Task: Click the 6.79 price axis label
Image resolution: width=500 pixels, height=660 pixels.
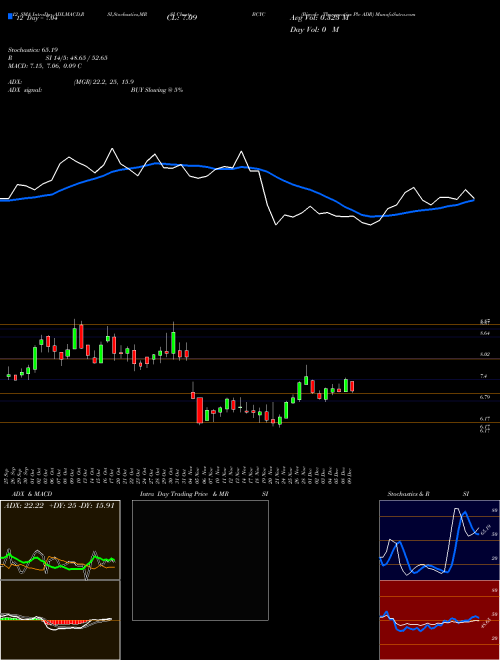Action: click(x=485, y=397)
